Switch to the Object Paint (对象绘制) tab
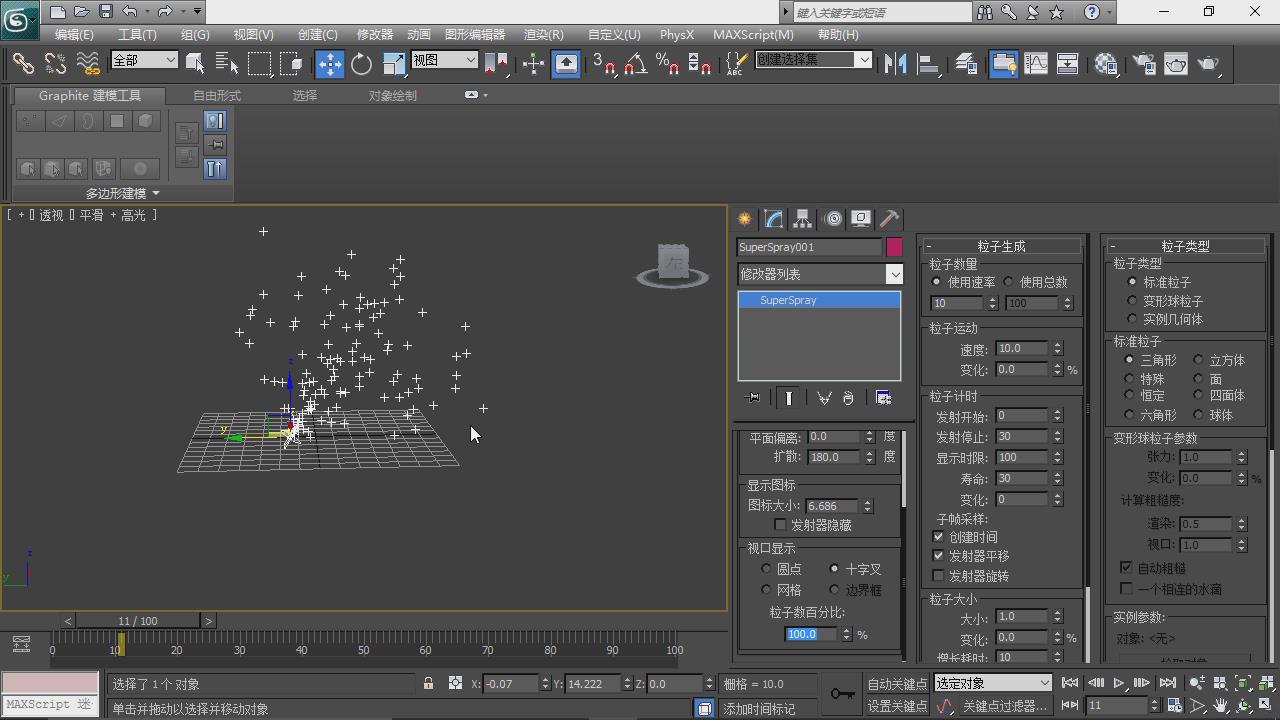The image size is (1280, 720). [x=393, y=95]
